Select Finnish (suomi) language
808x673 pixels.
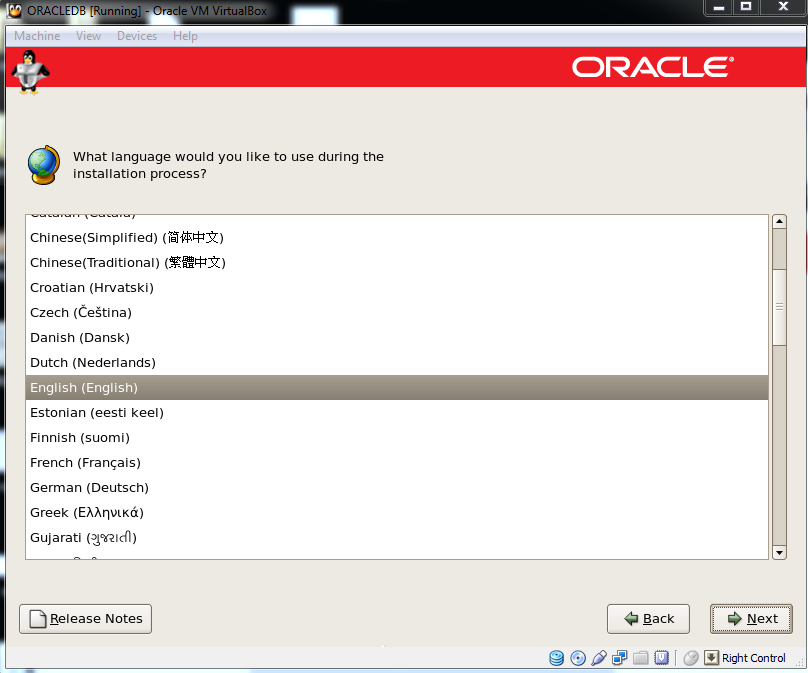[x=397, y=438]
